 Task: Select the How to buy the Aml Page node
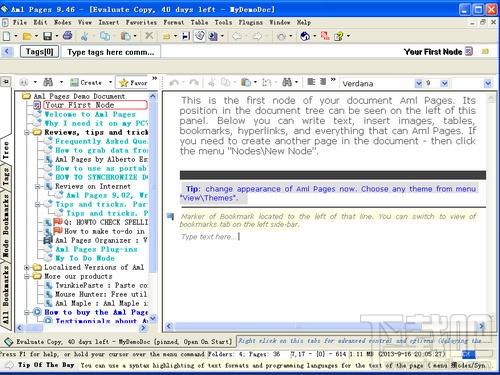point(96,312)
